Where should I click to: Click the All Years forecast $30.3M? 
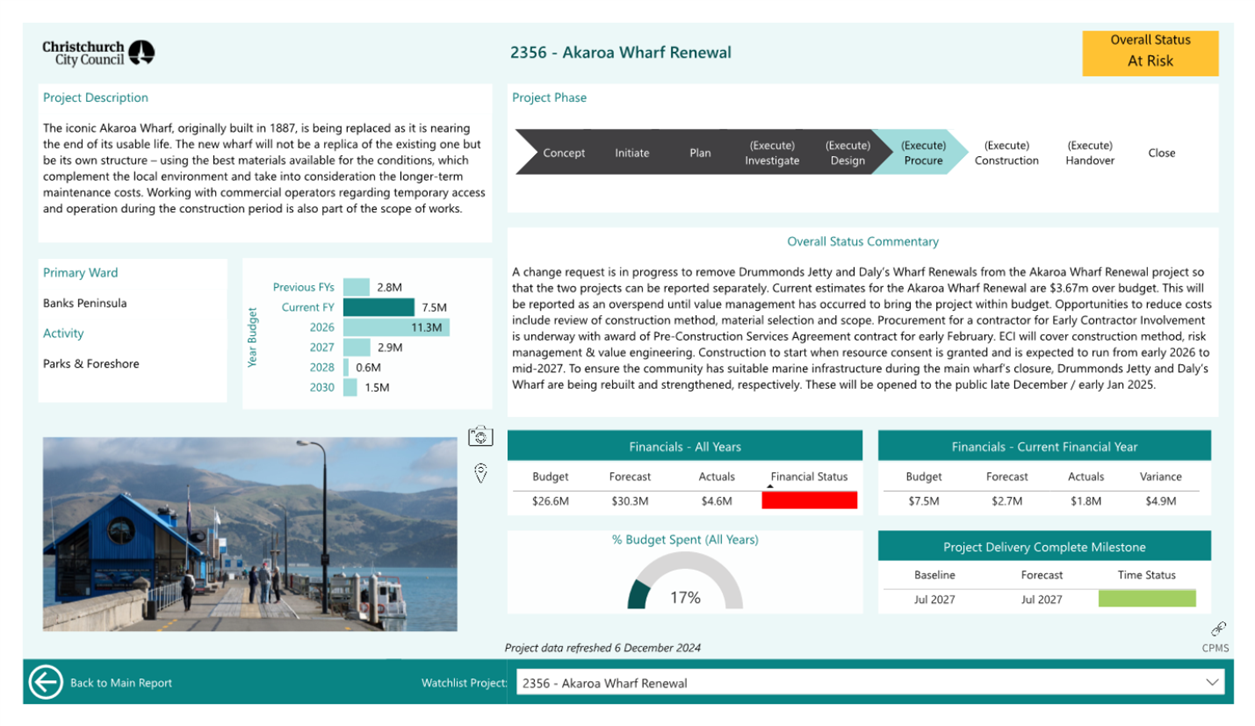click(x=630, y=501)
